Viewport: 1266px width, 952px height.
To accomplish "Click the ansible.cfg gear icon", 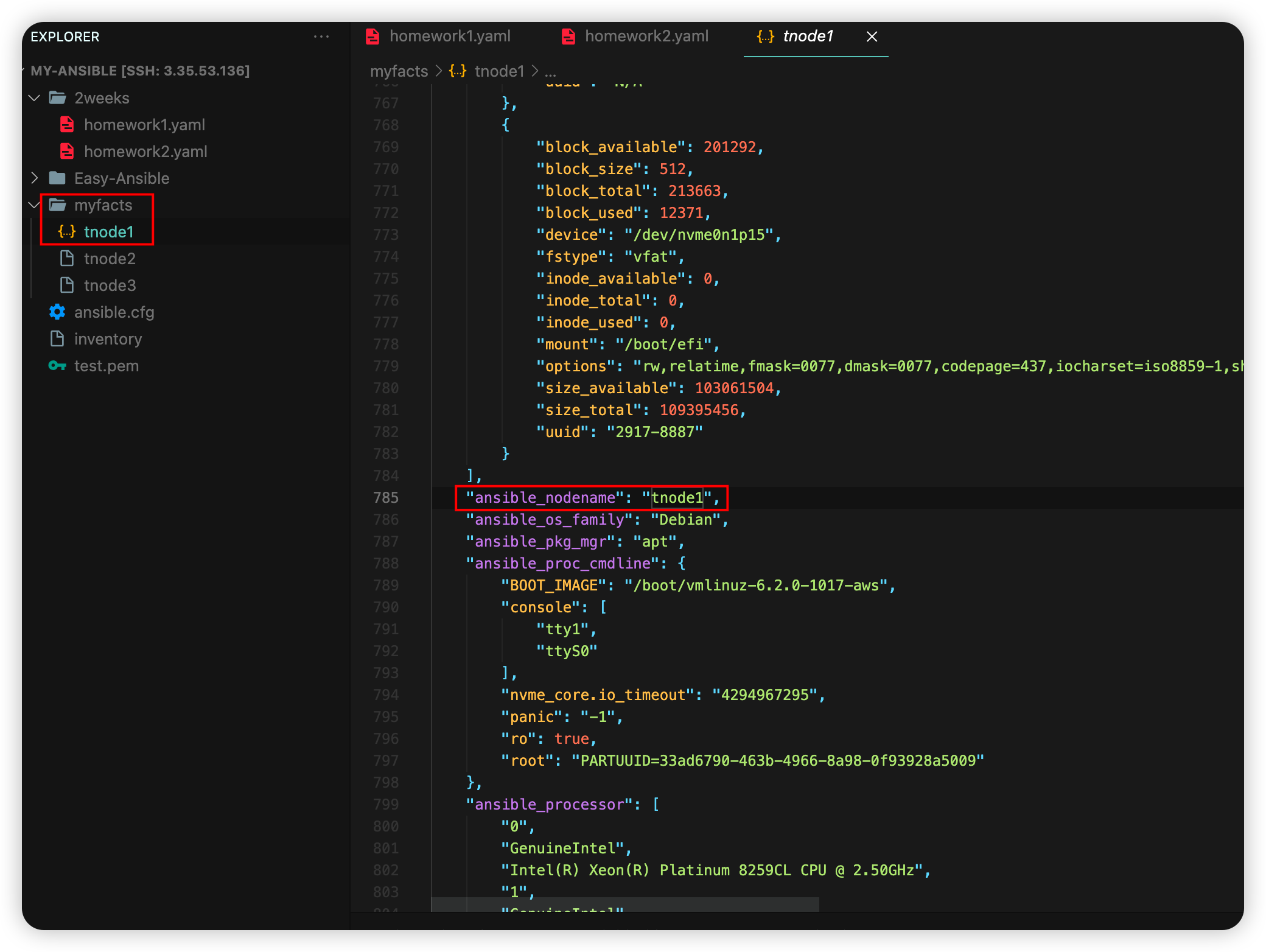I will click(57, 312).
